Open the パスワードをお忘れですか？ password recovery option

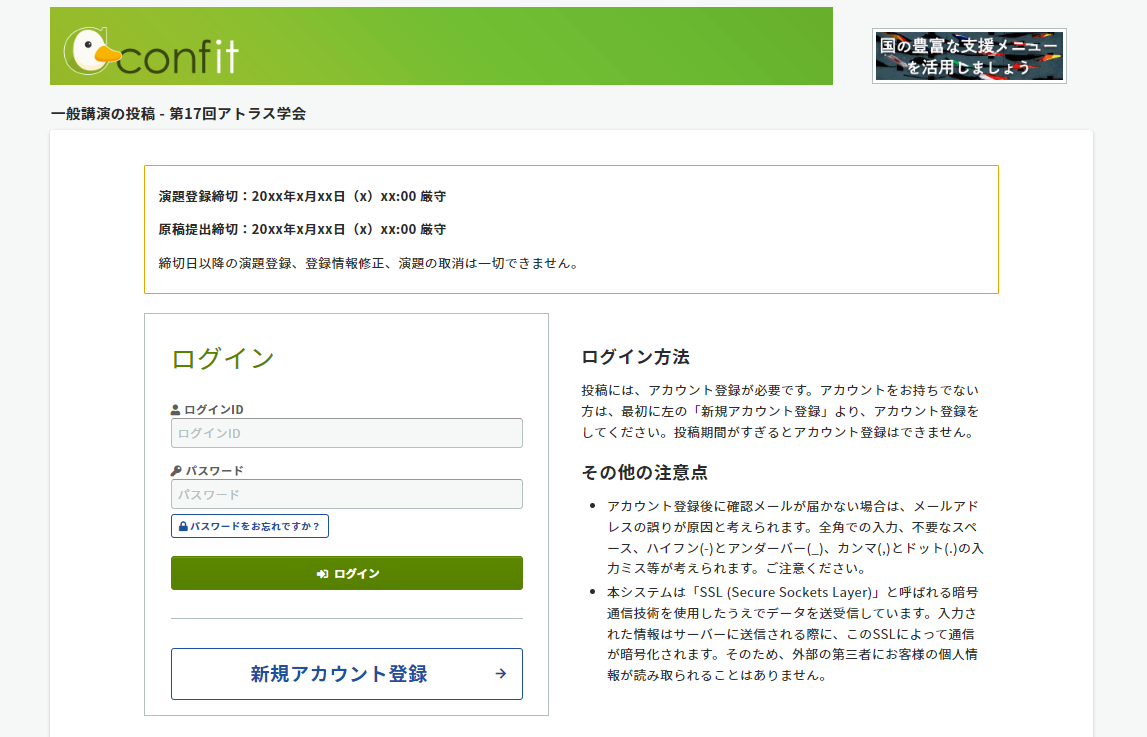247,525
